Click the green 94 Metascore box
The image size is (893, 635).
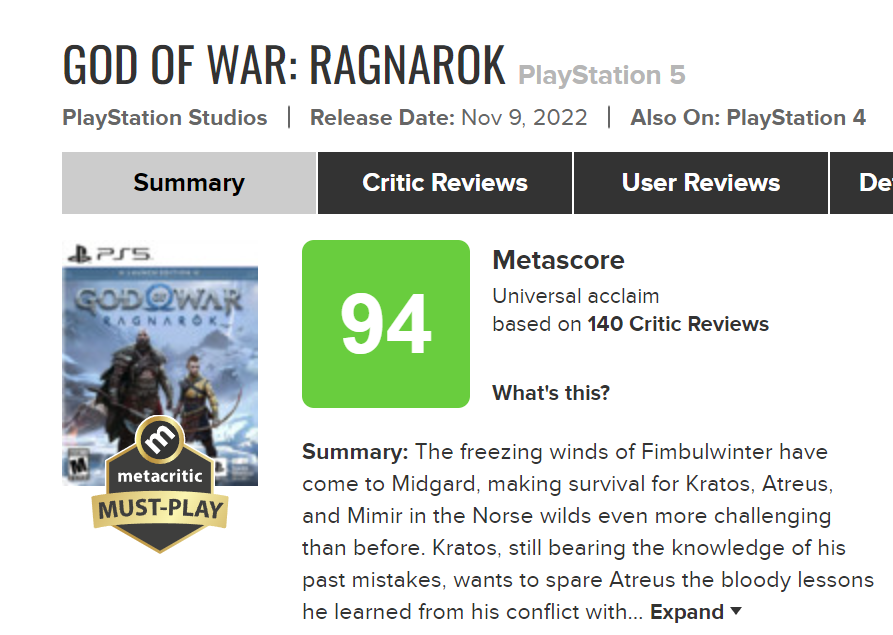pos(386,323)
